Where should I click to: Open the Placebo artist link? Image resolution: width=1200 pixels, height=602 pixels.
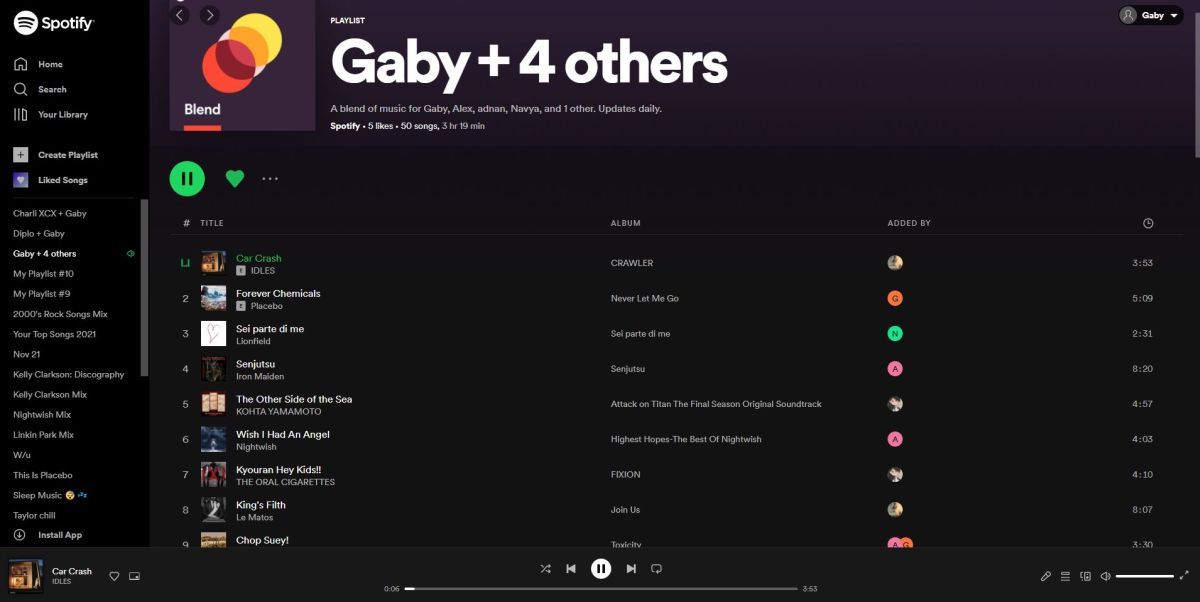(x=267, y=306)
